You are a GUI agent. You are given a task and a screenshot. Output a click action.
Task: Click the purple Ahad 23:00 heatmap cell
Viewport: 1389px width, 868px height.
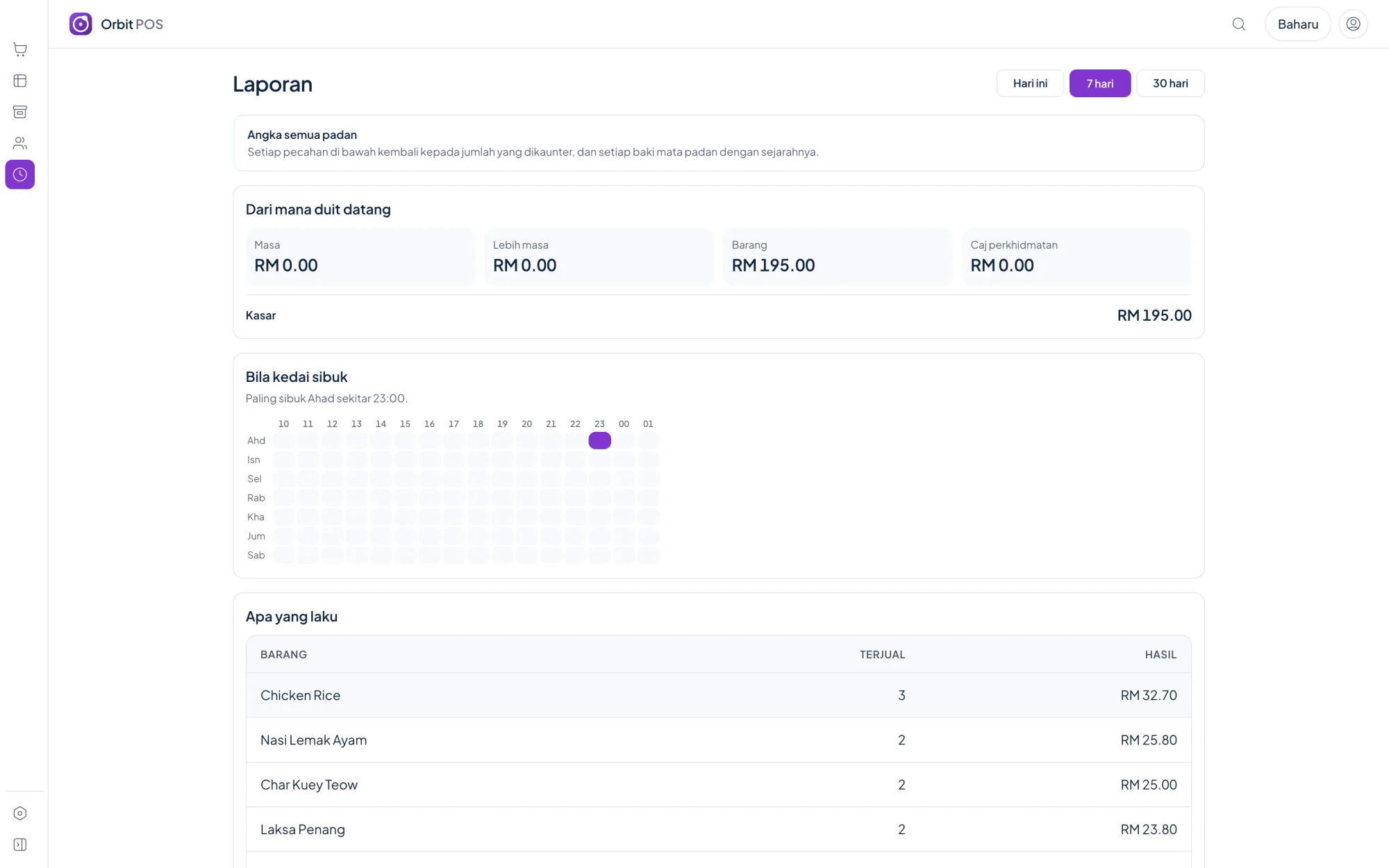[x=599, y=440]
